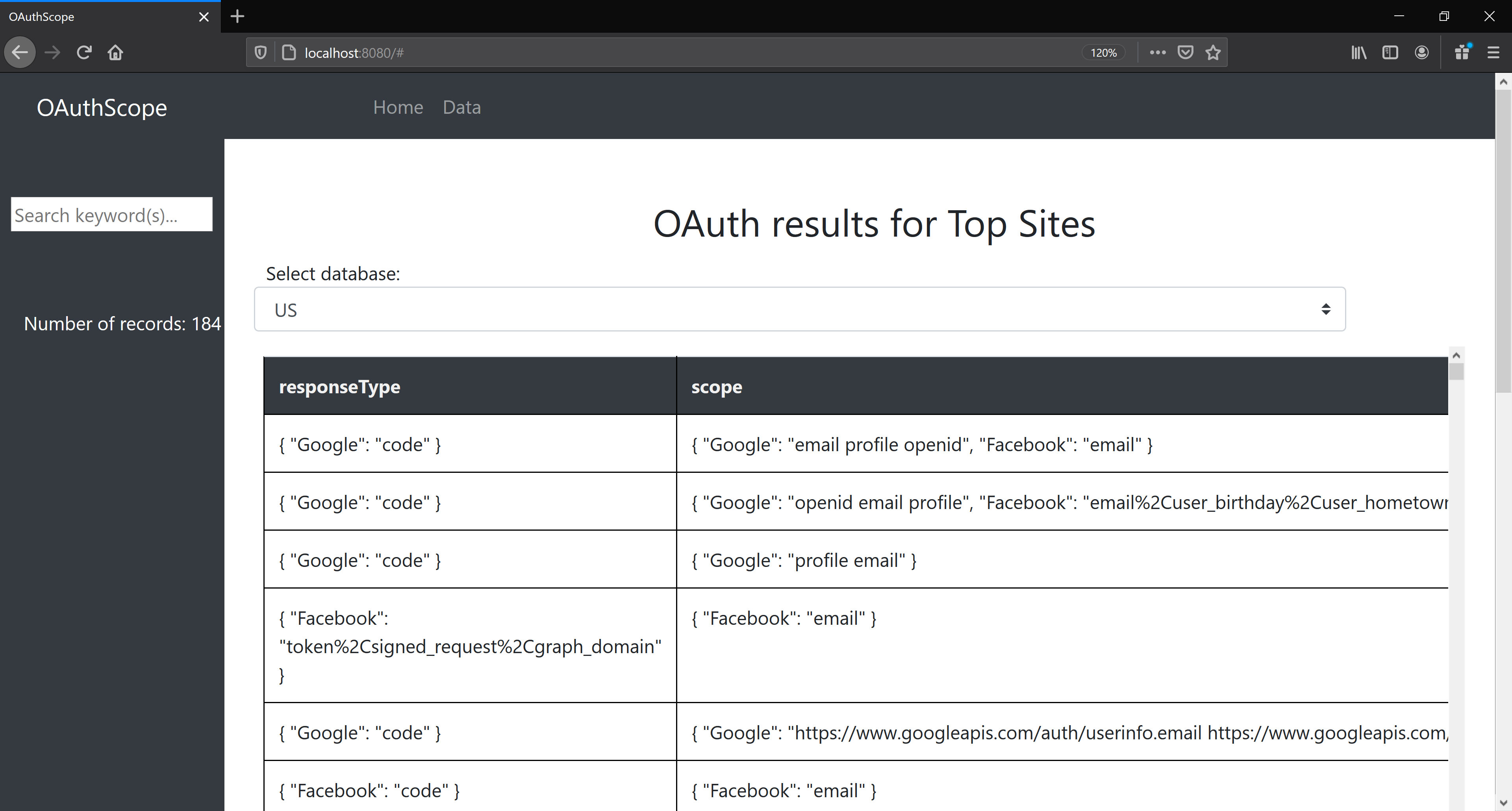Click the OAuth results for Top Sites heading
The image size is (1512, 811).
pyautogui.click(x=874, y=224)
